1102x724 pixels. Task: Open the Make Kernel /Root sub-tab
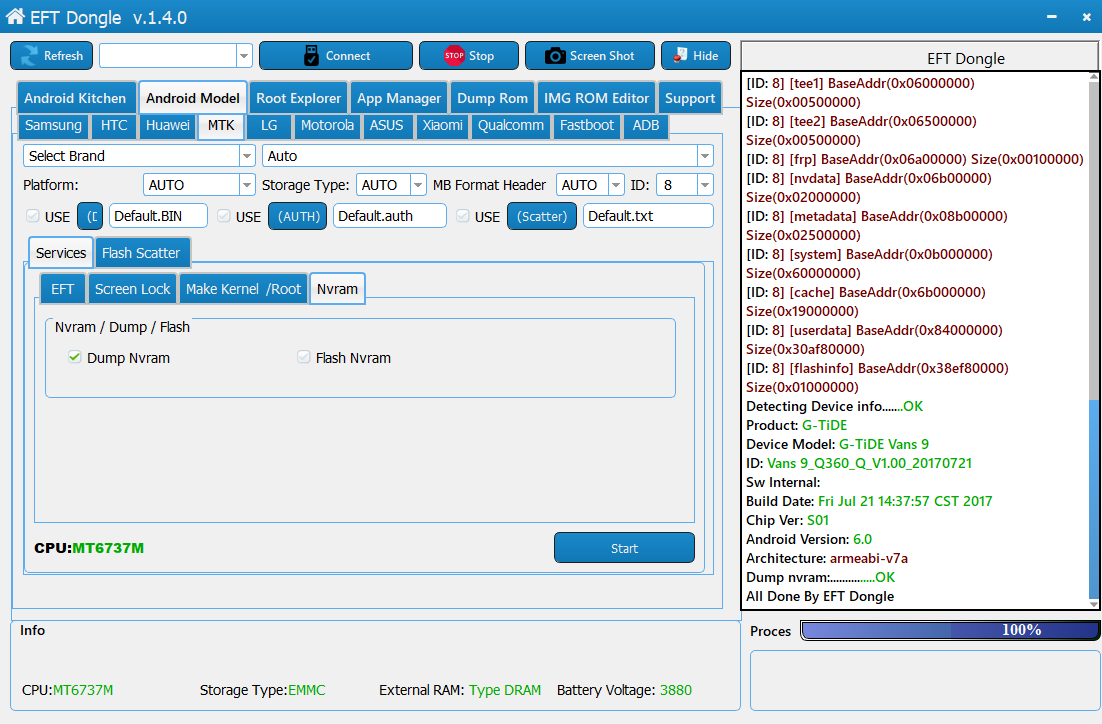243,289
